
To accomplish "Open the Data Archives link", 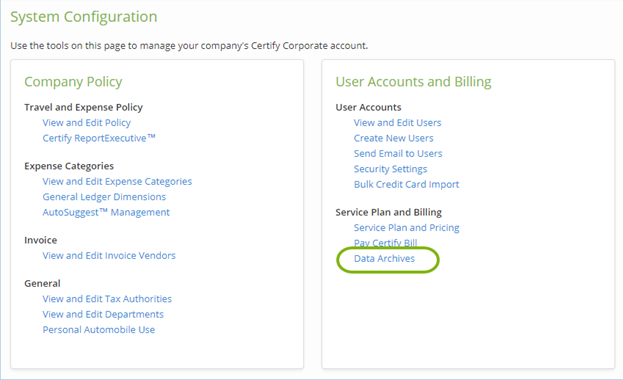I will (x=384, y=259).
